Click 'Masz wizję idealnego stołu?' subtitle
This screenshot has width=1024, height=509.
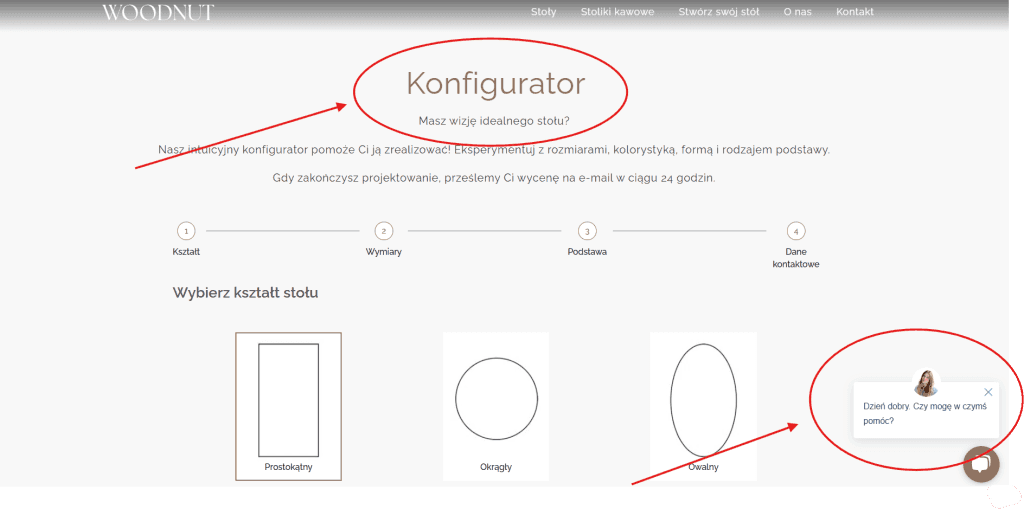click(x=494, y=121)
